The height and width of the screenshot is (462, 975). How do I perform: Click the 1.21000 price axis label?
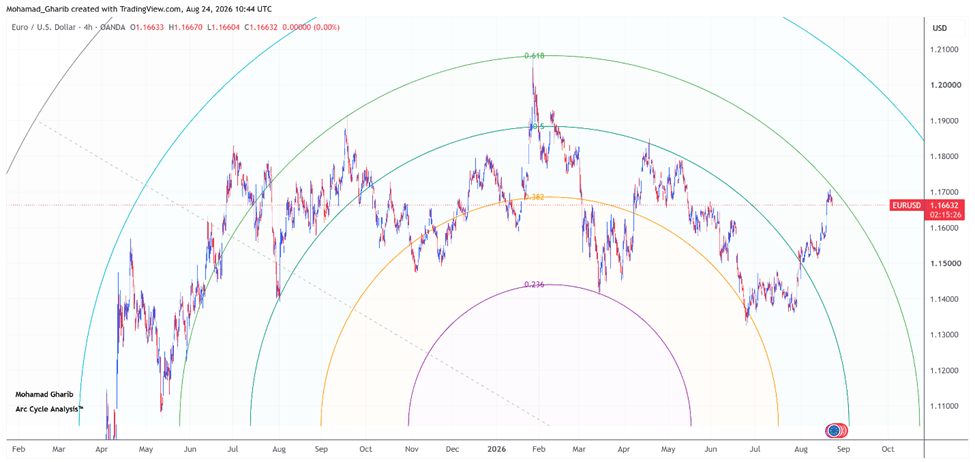point(944,49)
